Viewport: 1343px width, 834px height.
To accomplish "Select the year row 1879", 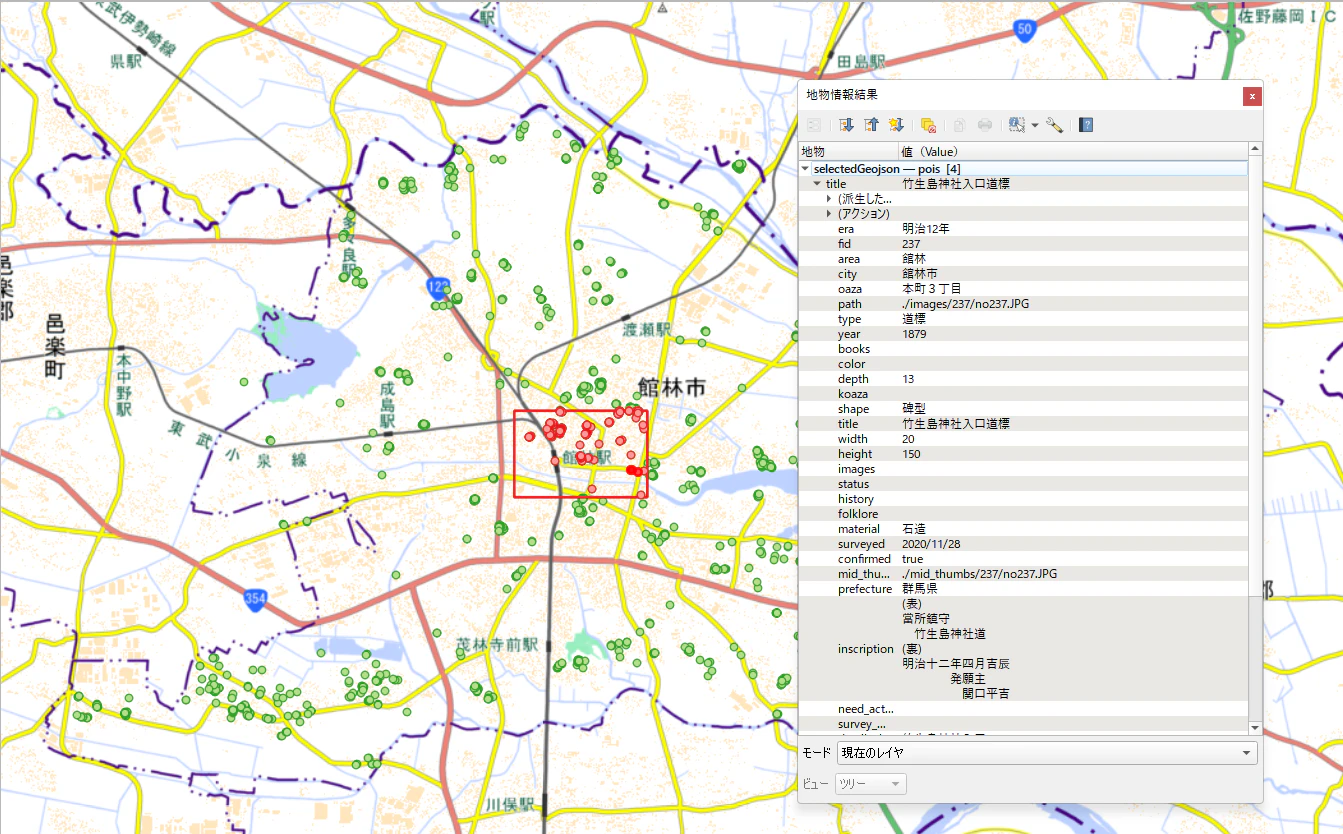I will tap(1023, 334).
